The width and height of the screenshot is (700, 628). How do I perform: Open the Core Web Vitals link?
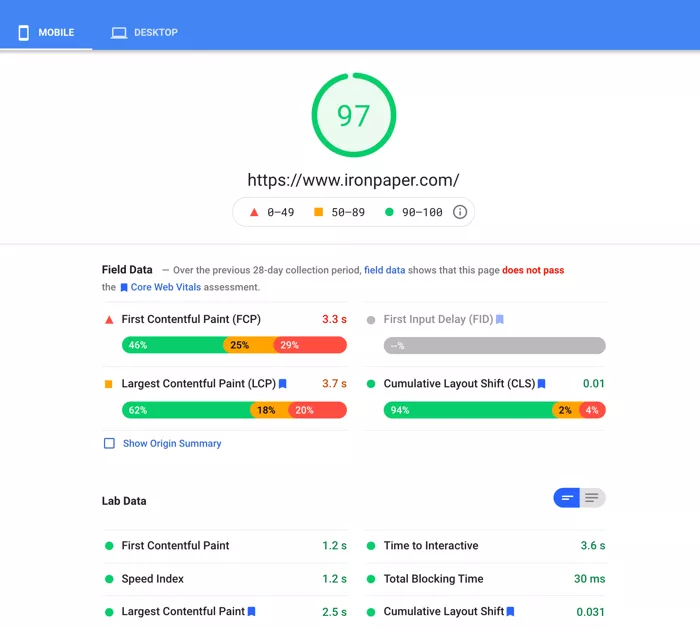coord(166,287)
